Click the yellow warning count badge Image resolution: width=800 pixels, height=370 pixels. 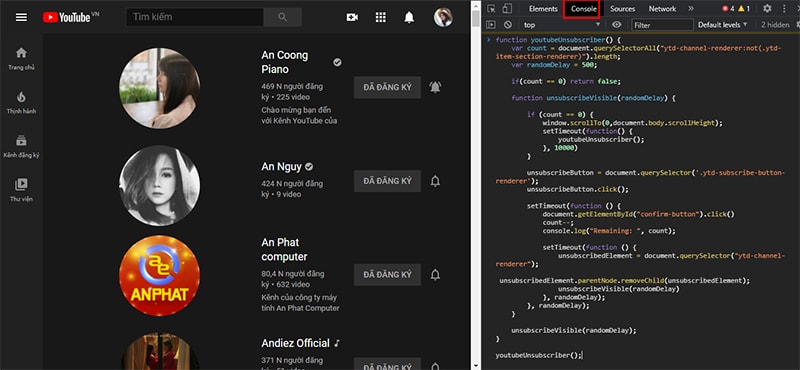pyautogui.click(x=744, y=9)
